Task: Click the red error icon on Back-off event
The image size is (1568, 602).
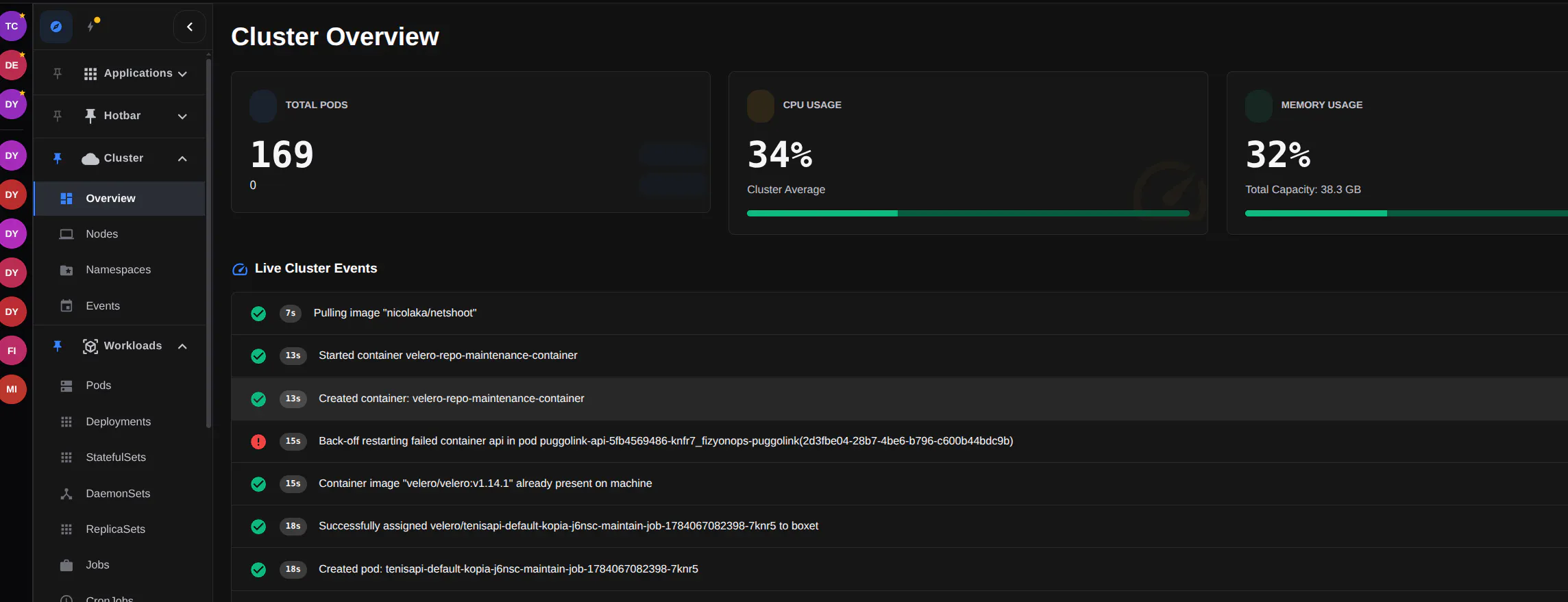Action: pyautogui.click(x=258, y=442)
